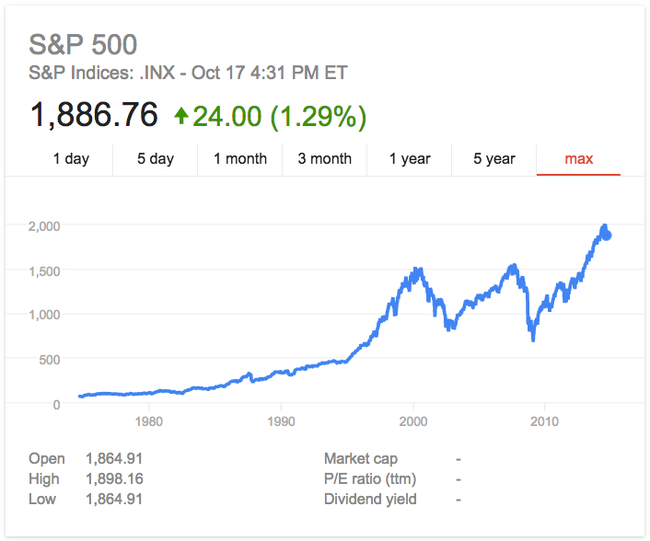650x541 pixels.
Task: Switch to the 5 day tab
Action: (x=155, y=159)
